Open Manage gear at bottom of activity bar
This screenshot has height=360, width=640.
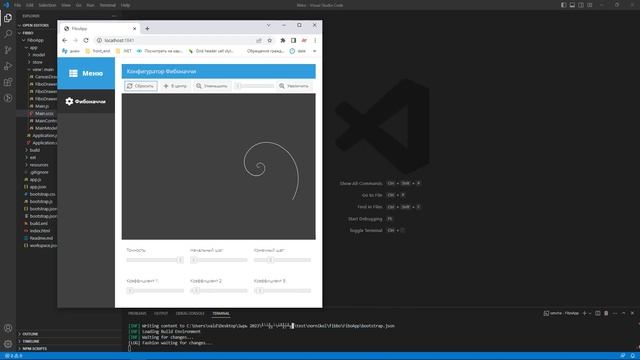(x=8, y=344)
